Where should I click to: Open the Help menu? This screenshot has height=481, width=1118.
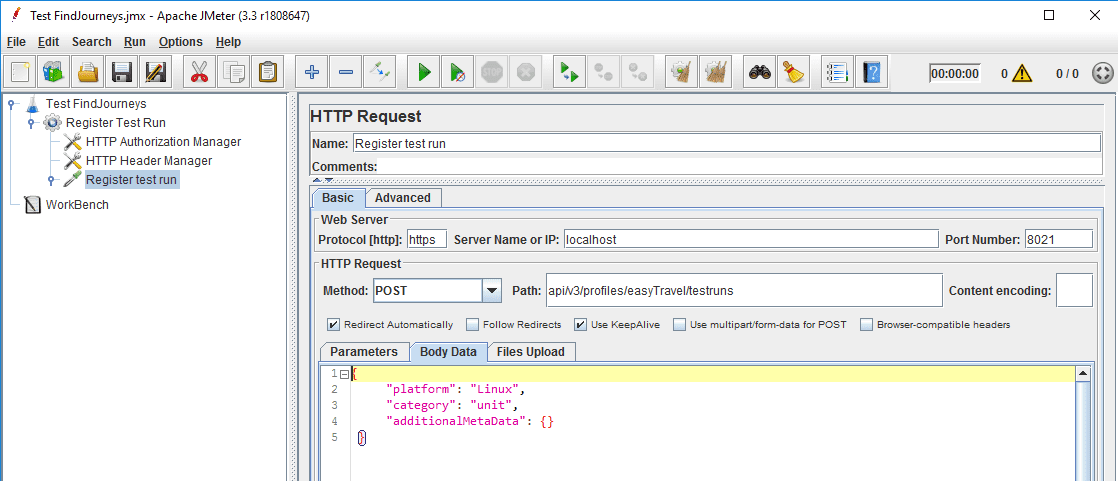click(228, 42)
